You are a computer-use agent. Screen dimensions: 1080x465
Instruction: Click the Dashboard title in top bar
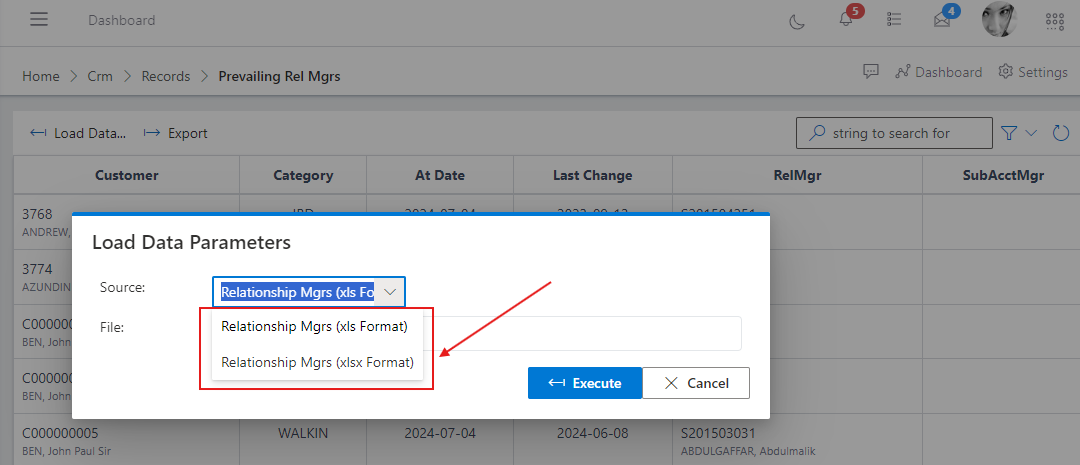pyautogui.click(x=121, y=20)
